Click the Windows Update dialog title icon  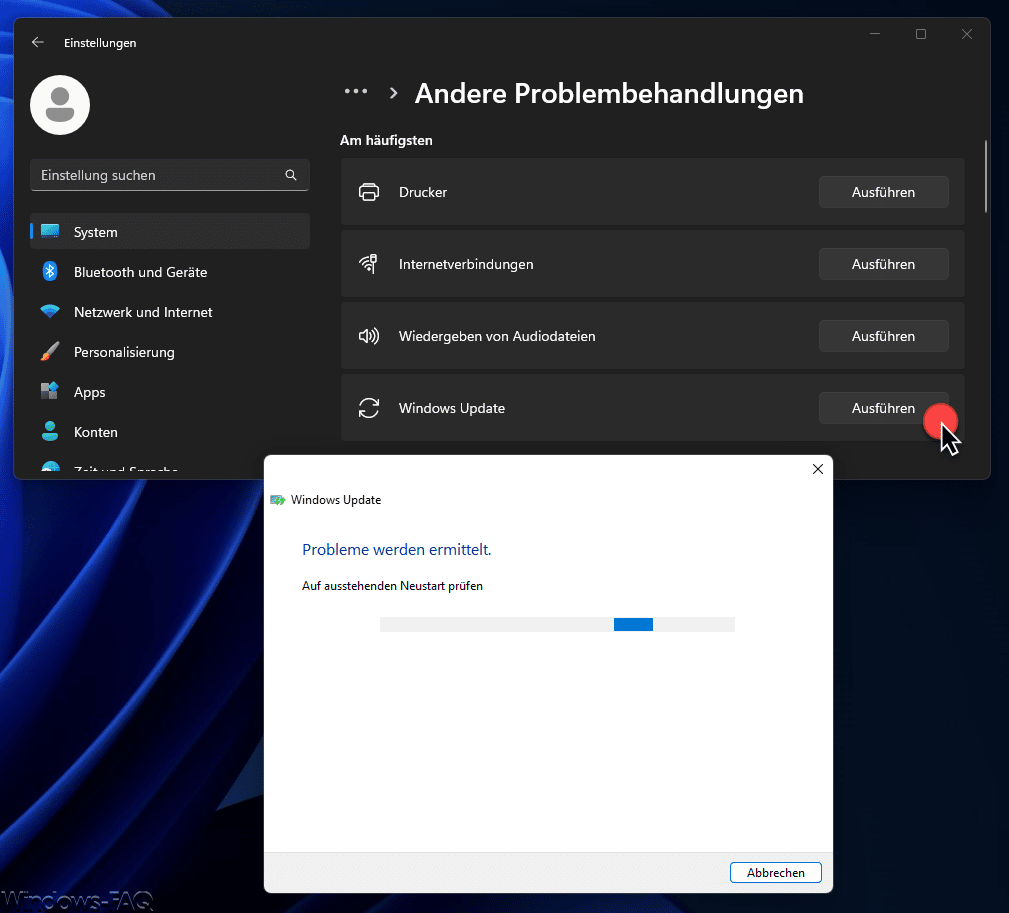(277, 500)
